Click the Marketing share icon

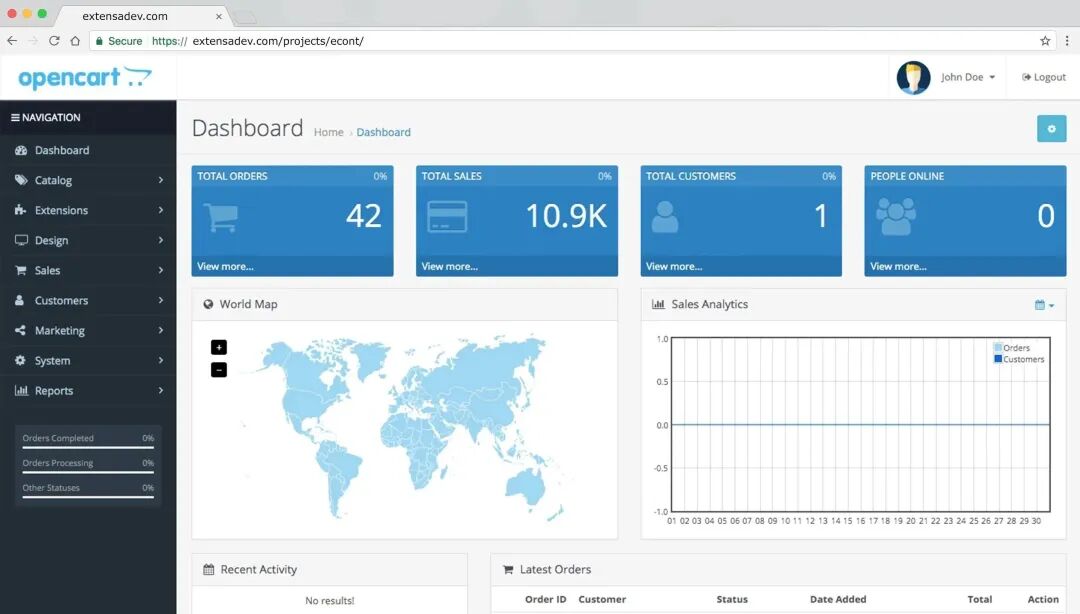(x=21, y=330)
